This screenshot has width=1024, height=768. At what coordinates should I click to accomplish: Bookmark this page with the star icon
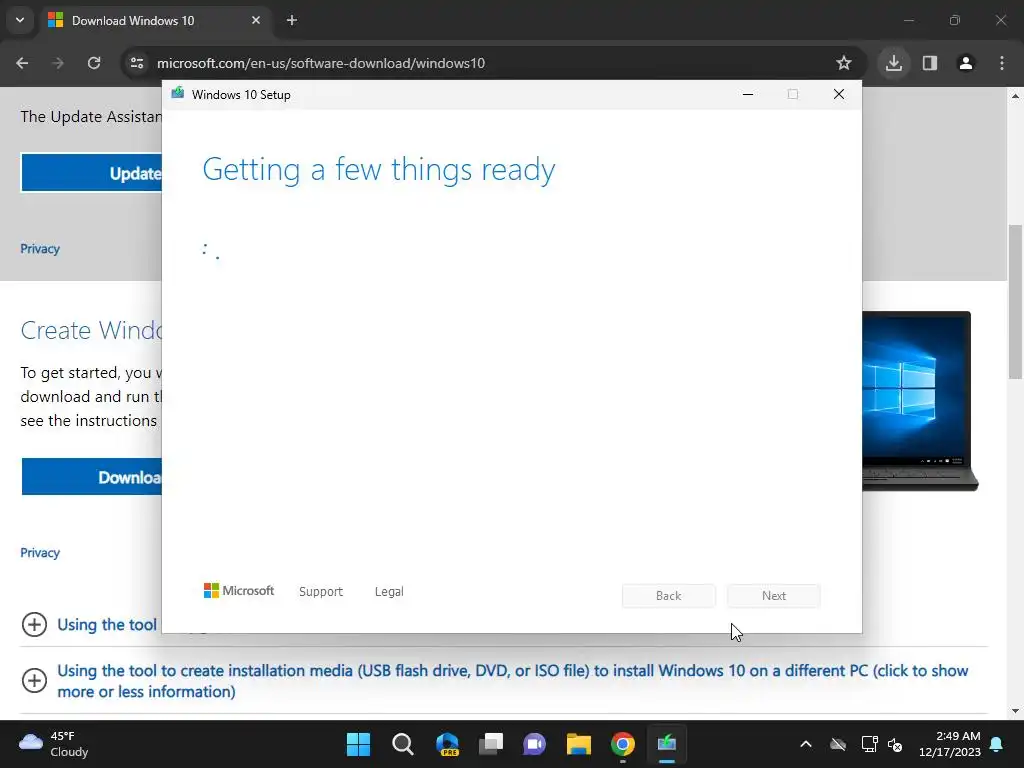(x=844, y=63)
